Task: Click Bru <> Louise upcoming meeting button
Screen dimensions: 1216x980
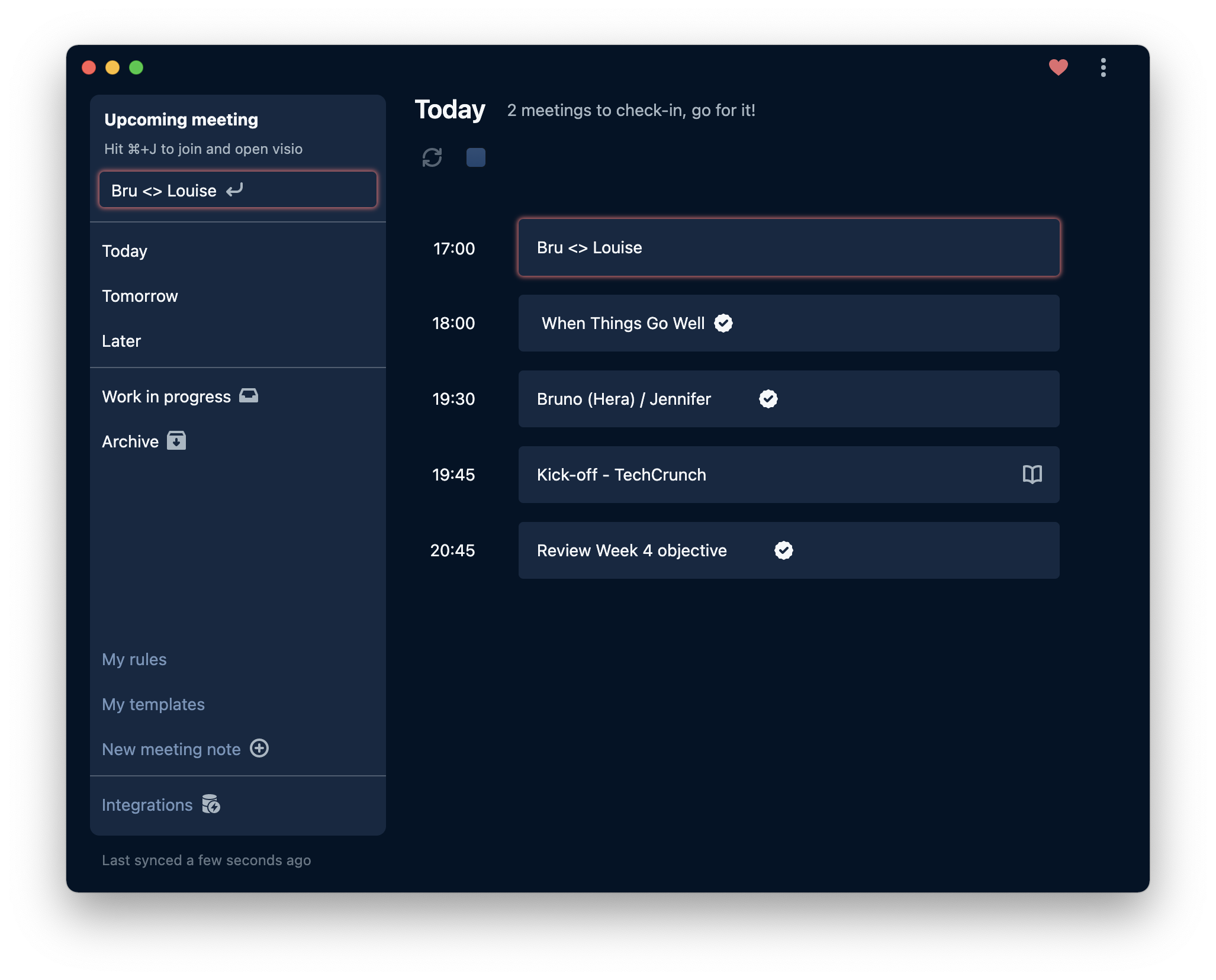Action: tap(238, 190)
